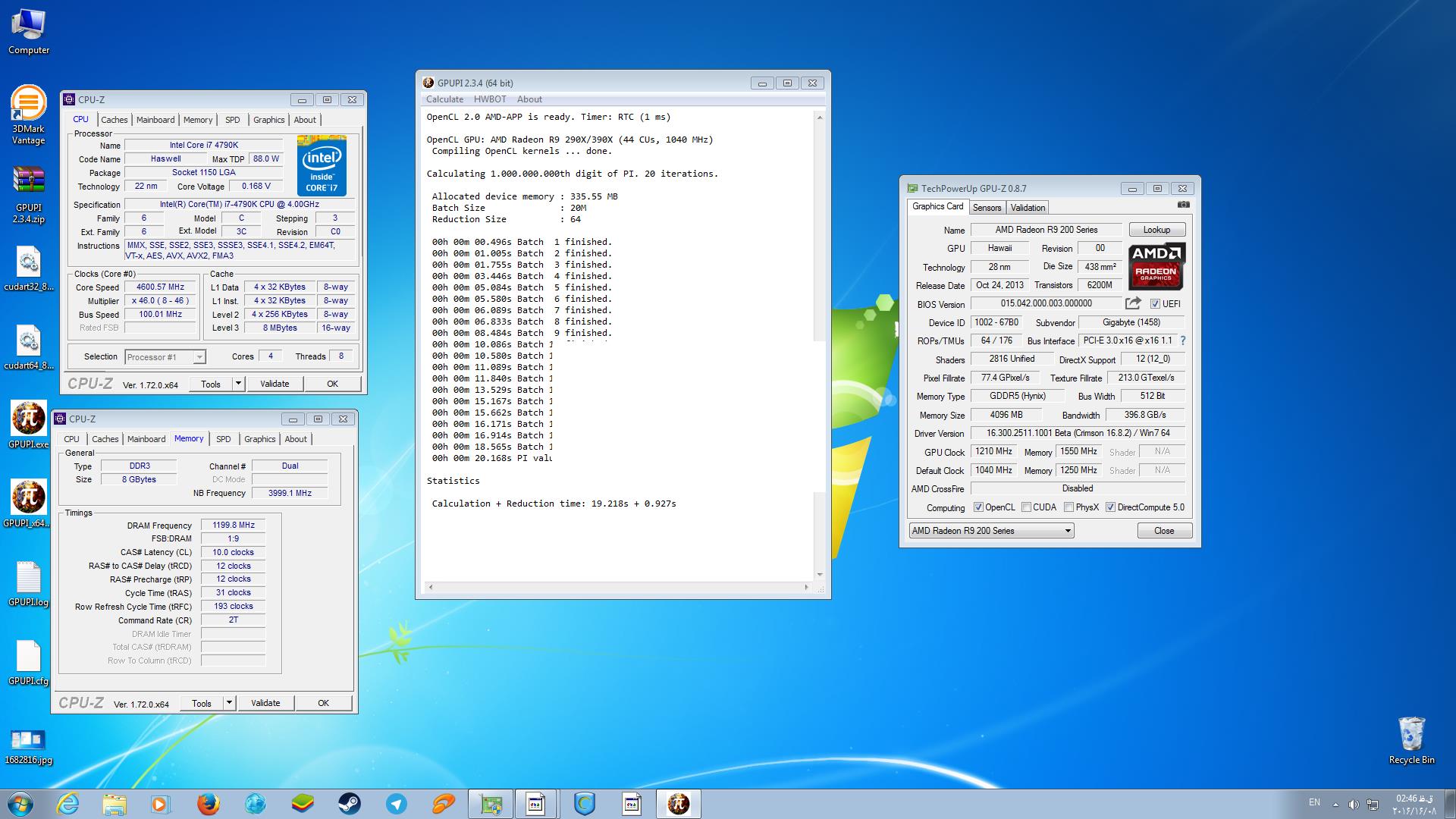Click the Close button in GPU-Z

coord(1164,531)
